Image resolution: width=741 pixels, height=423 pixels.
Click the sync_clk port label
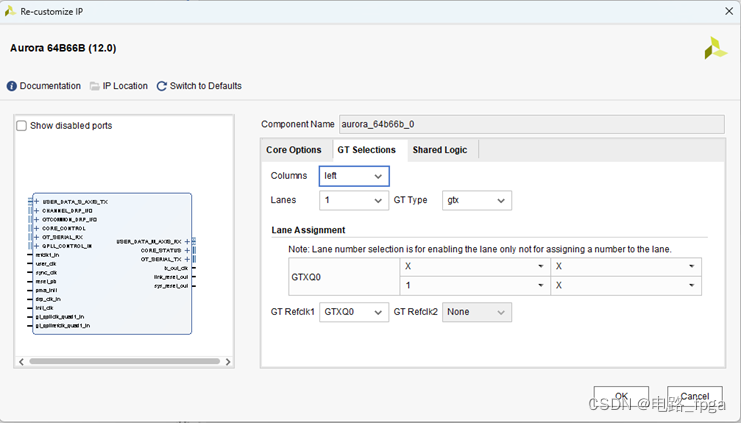tap(46, 273)
